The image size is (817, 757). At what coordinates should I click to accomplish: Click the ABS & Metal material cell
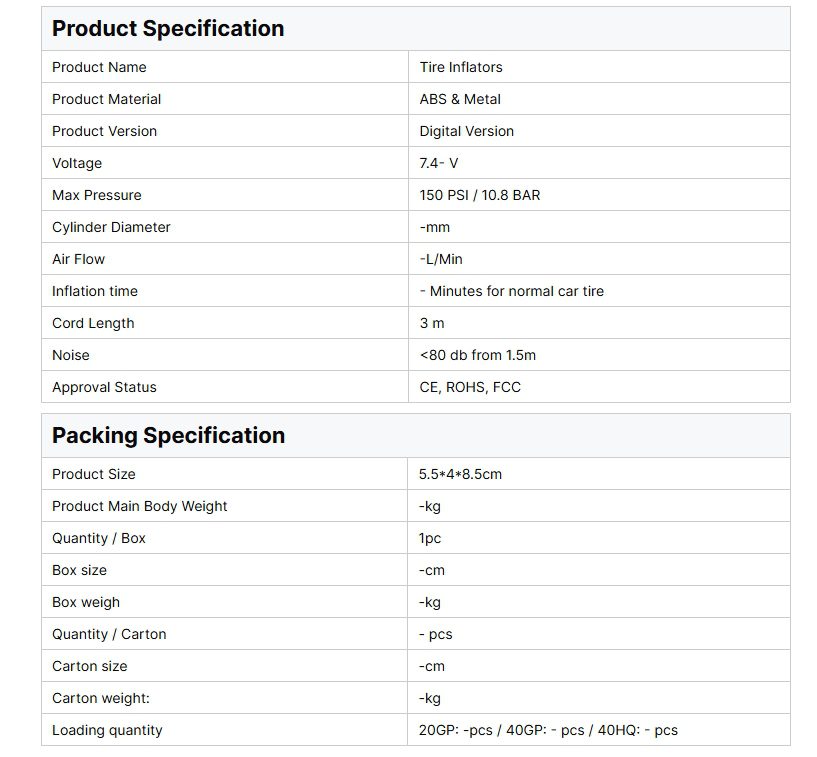pyautogui.click(x=460, y=99)
